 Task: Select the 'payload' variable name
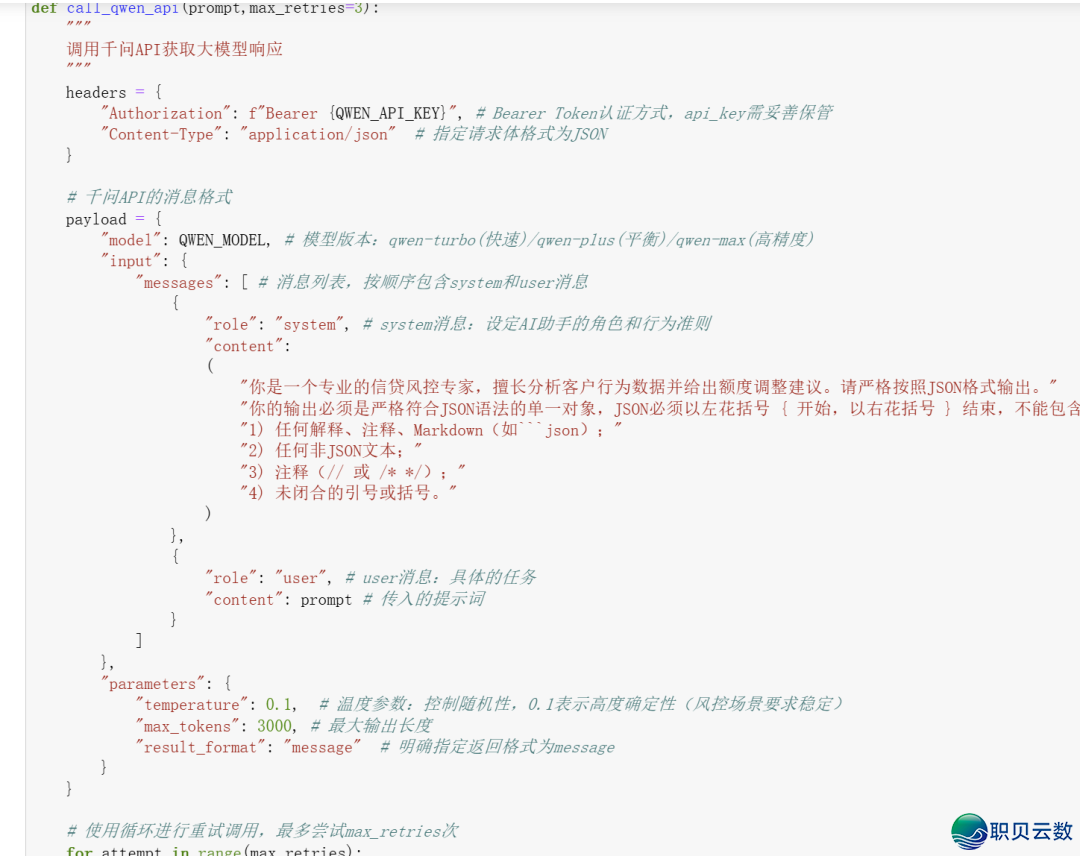click(x=96, y=219)
